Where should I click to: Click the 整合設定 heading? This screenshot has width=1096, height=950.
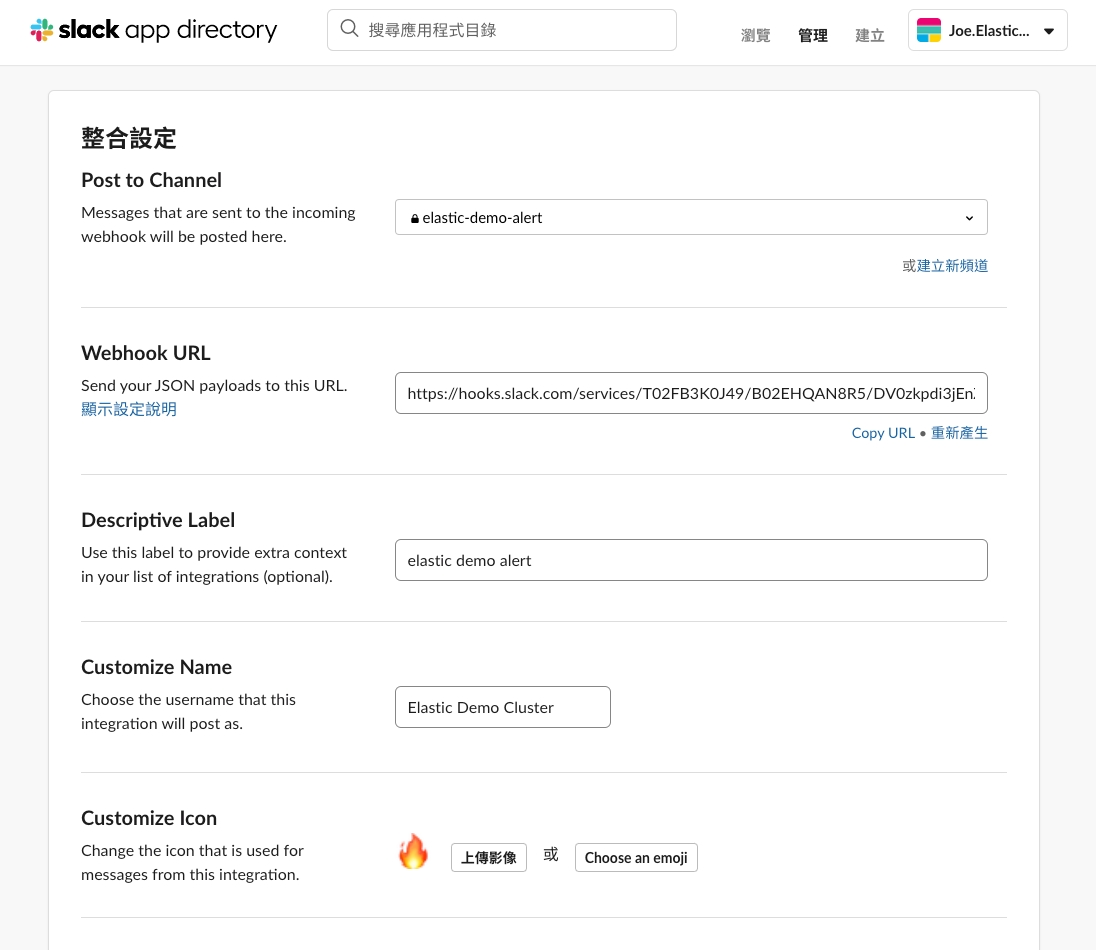[x=129, y=138]
